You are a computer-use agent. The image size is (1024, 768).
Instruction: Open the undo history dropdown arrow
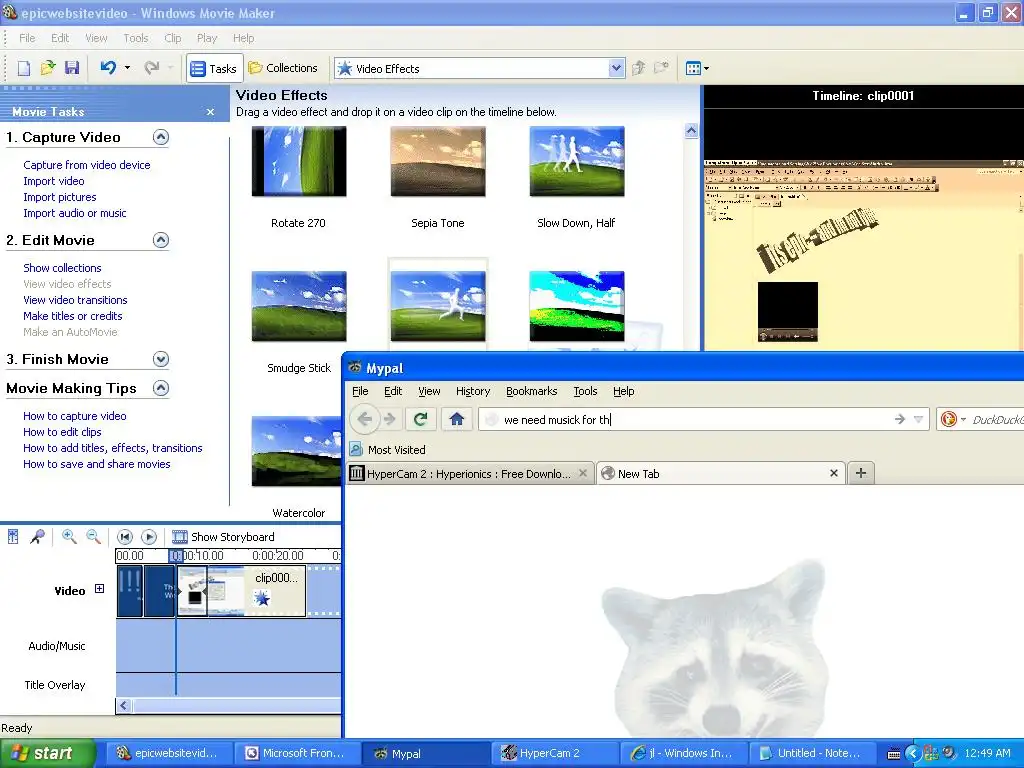pos(127,67)
